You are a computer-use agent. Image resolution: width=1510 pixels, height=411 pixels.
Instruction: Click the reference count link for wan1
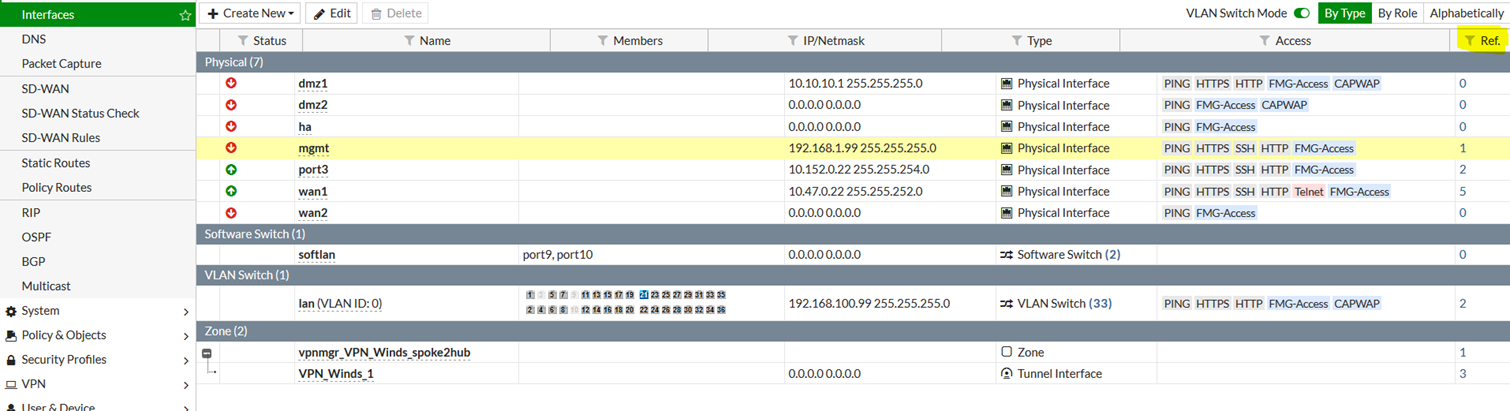(1462, 191)
